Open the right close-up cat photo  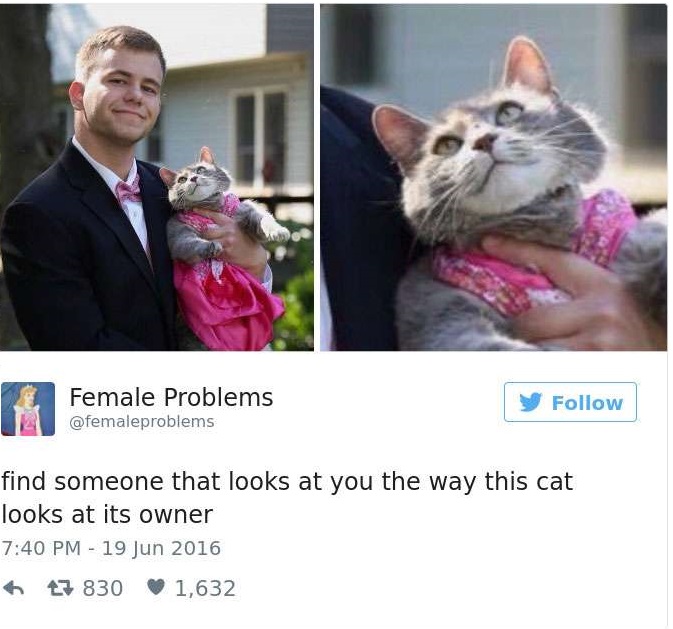[x=494, y=177]
